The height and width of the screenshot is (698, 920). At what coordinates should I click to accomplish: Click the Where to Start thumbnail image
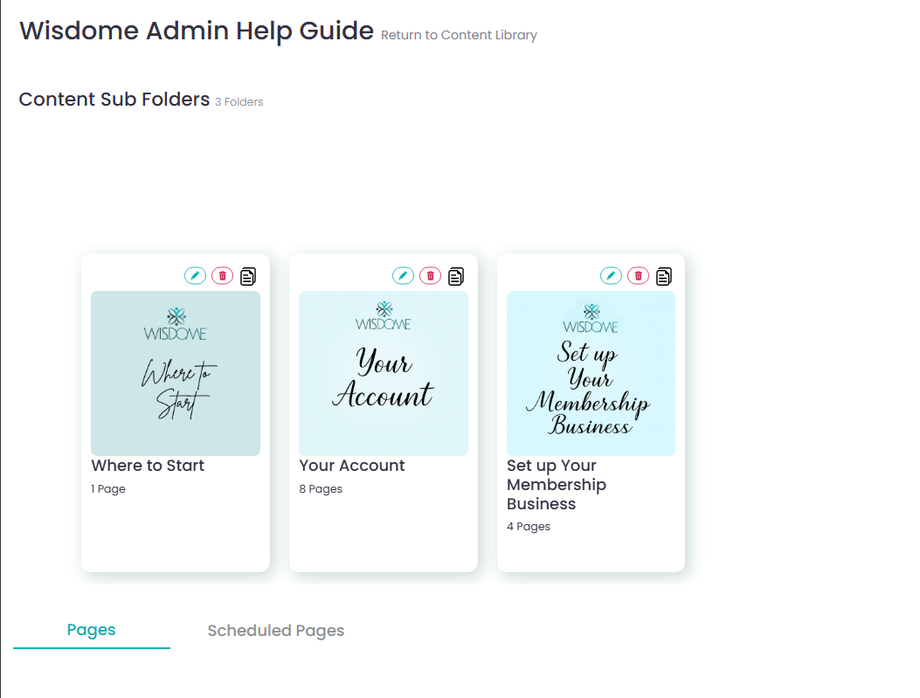(175, 373)
